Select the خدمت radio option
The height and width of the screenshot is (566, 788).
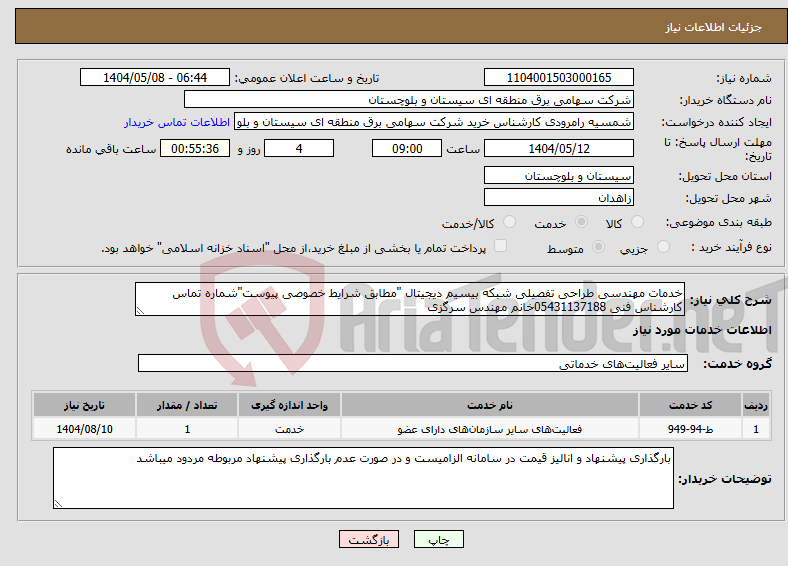[x=581, y=222]
